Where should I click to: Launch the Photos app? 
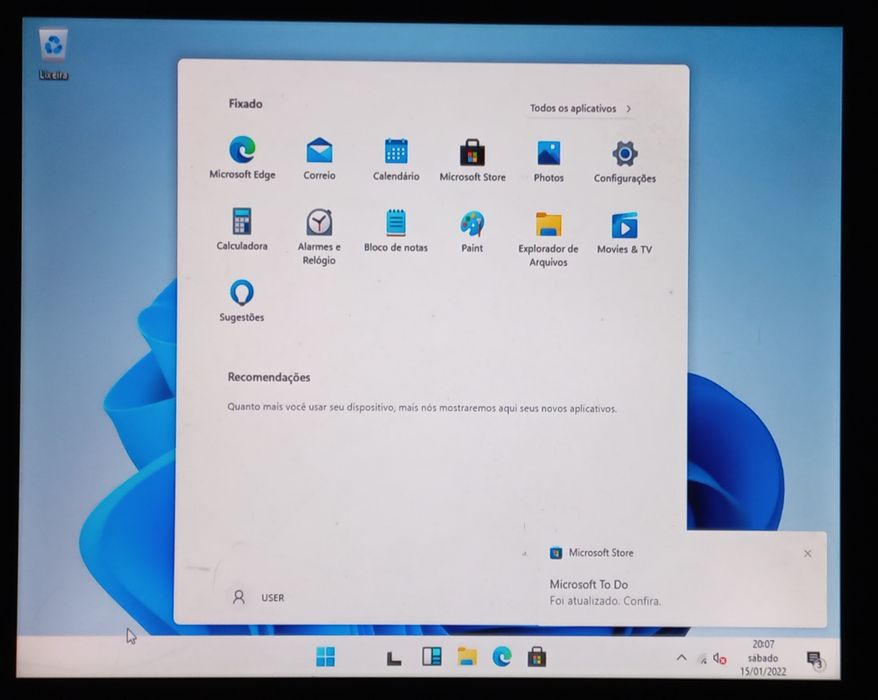point(549,161)
